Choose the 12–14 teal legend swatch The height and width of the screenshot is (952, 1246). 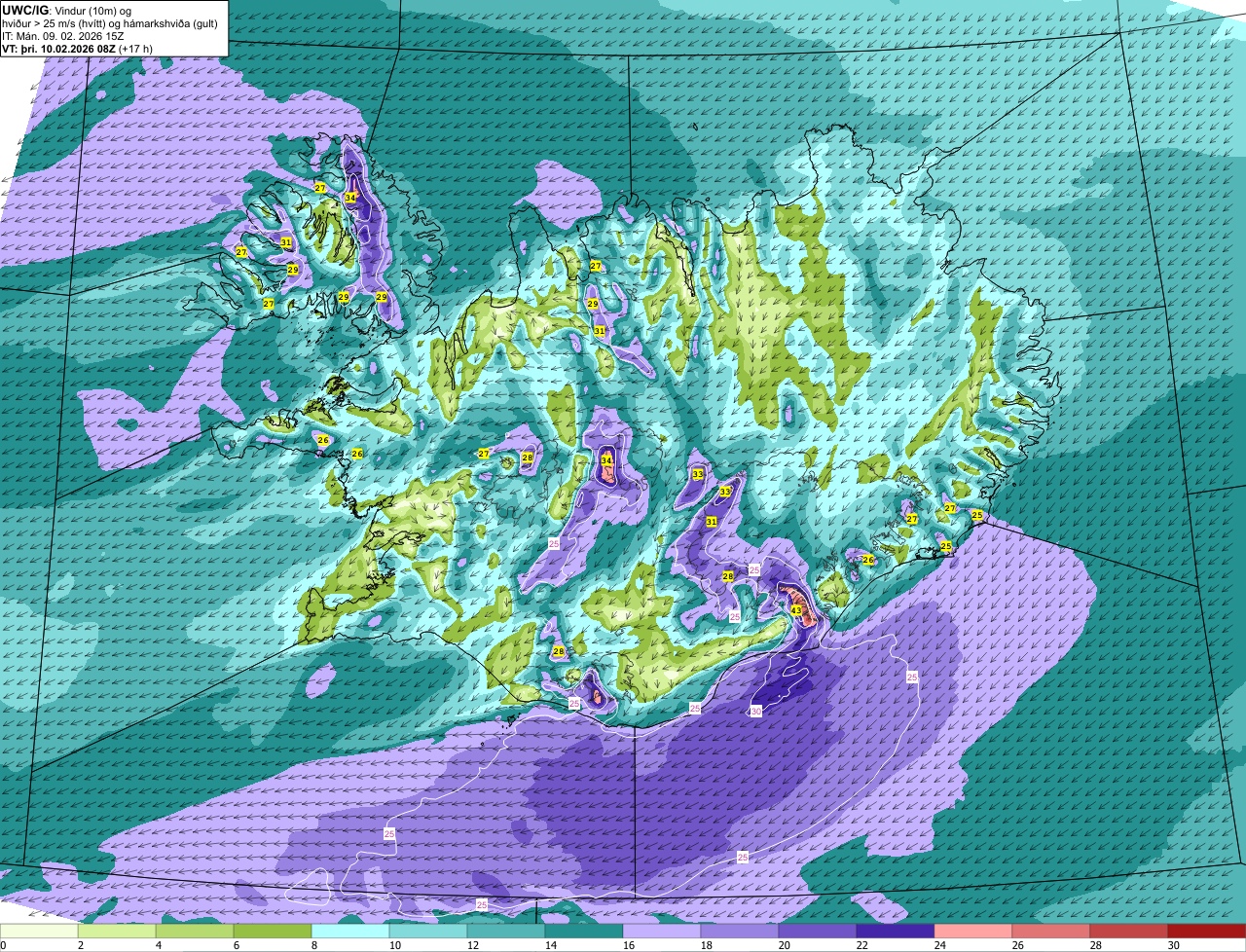506,932
